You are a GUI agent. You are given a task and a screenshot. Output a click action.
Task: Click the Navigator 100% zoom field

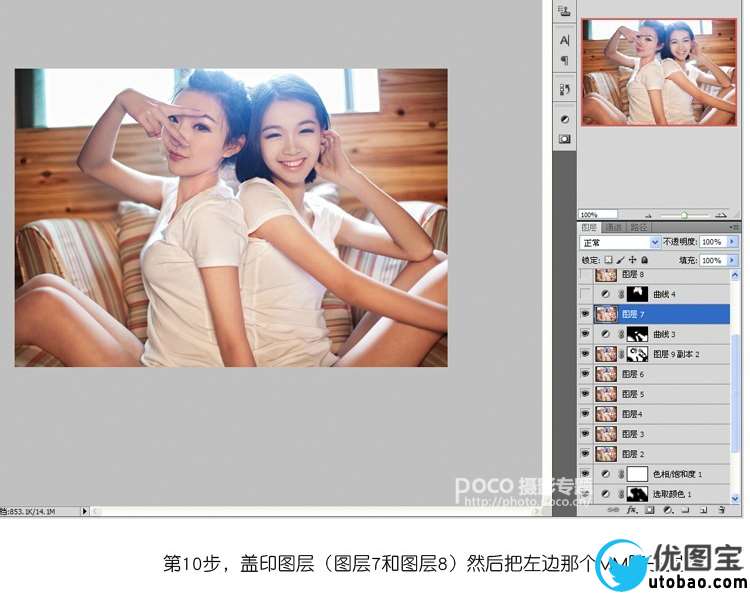click(x=598, y=215)
